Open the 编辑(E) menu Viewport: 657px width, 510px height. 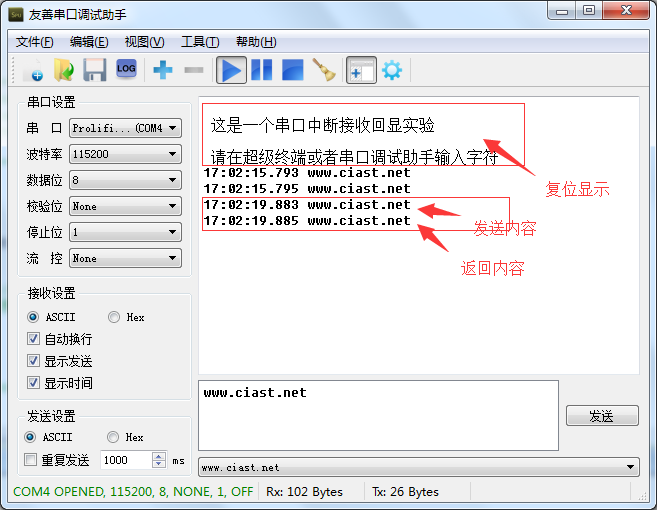click(x=89, y=42)
